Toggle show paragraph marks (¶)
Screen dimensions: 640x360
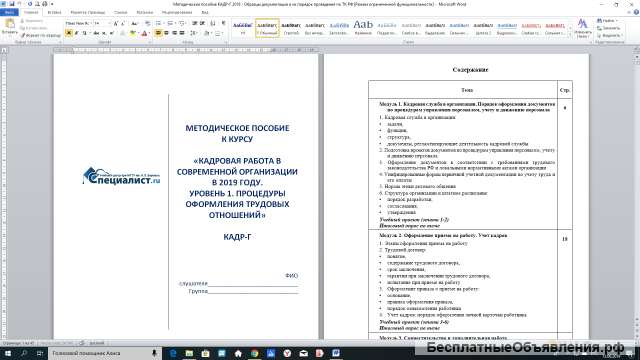223,23
